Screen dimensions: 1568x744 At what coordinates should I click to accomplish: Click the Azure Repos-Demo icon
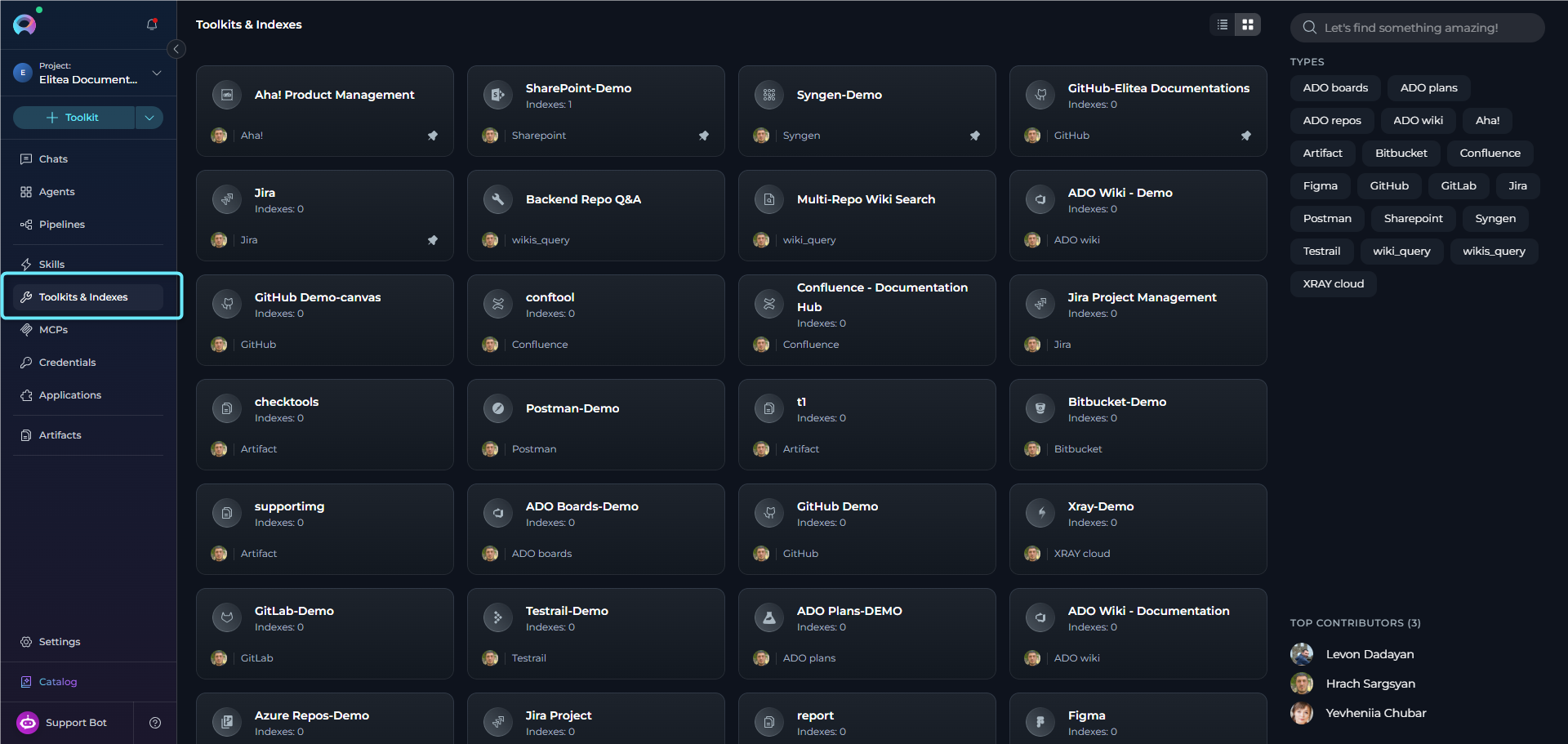(227, 722)
